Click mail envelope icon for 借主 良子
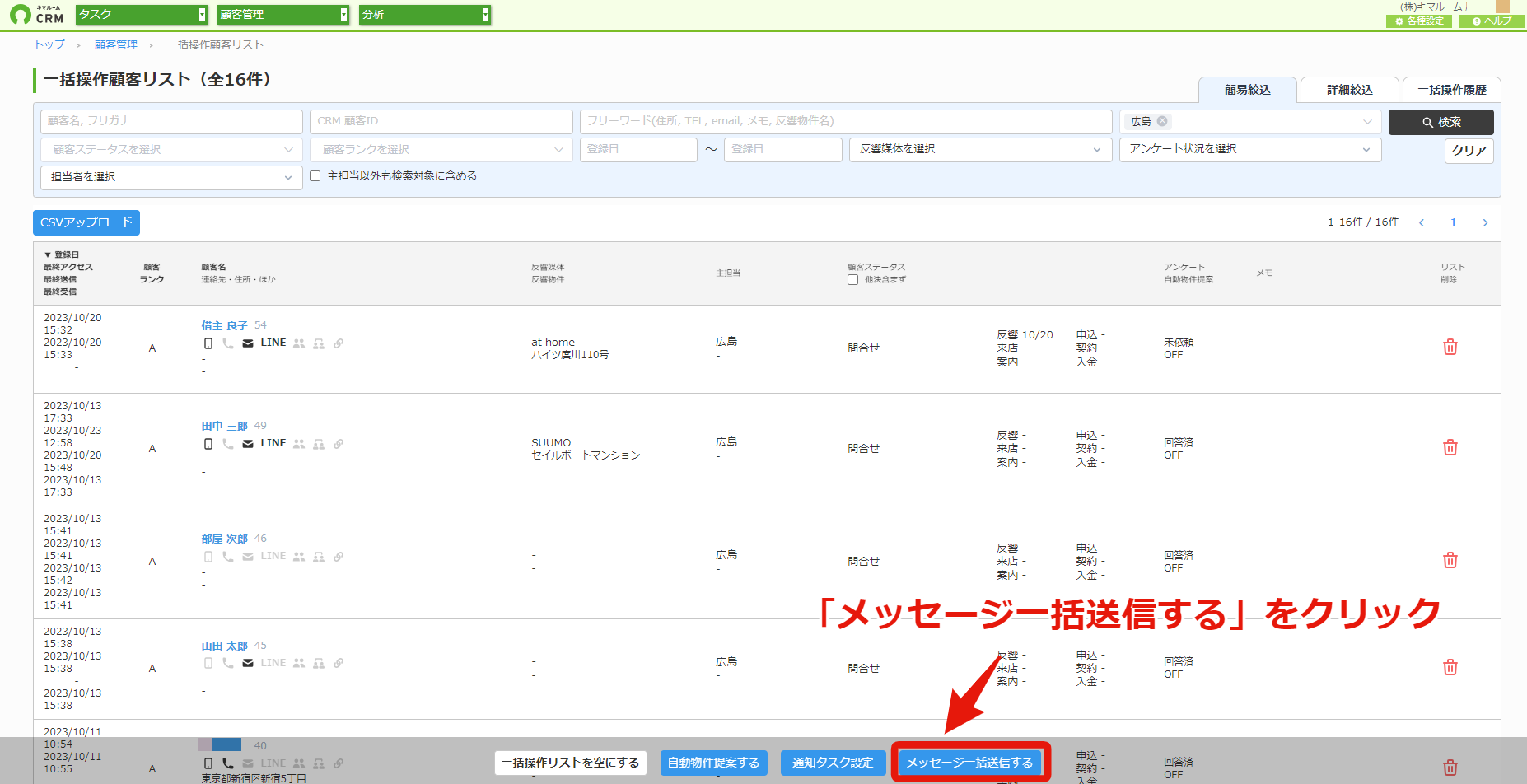Viewport: 1527px width, 784px height. 248,343
